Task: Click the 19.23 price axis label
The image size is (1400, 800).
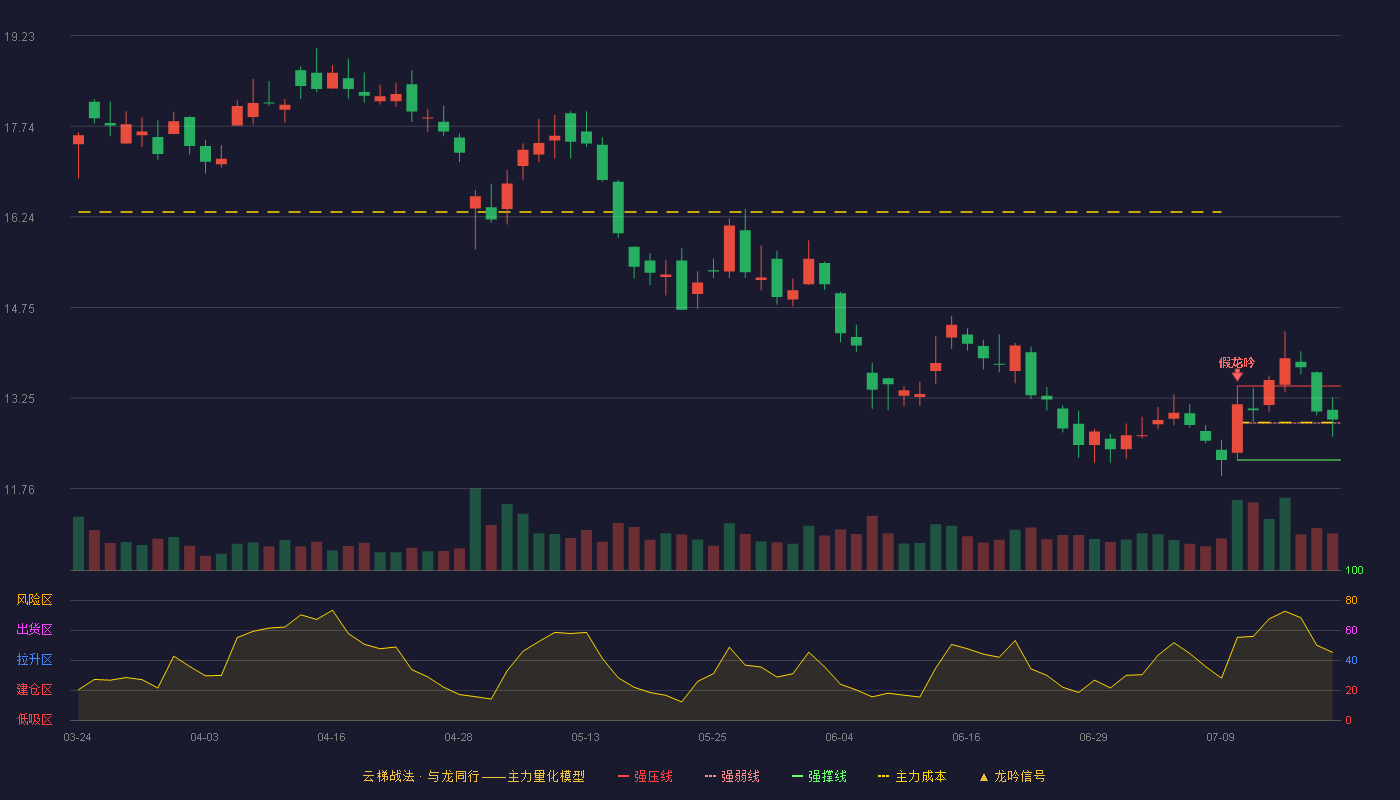Action: [x=19, y=36]
